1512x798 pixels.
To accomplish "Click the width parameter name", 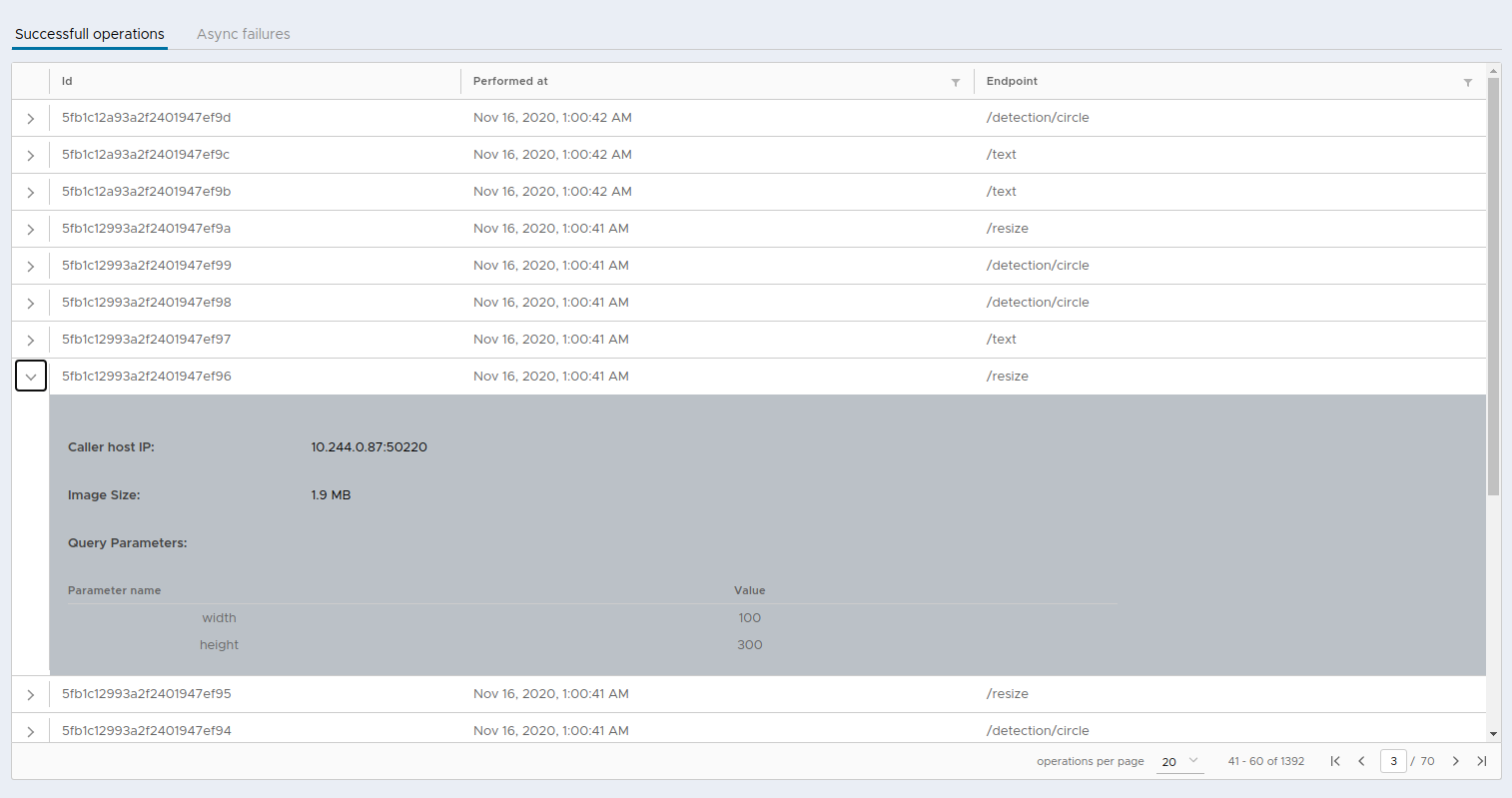I will (x=219, y=618).
